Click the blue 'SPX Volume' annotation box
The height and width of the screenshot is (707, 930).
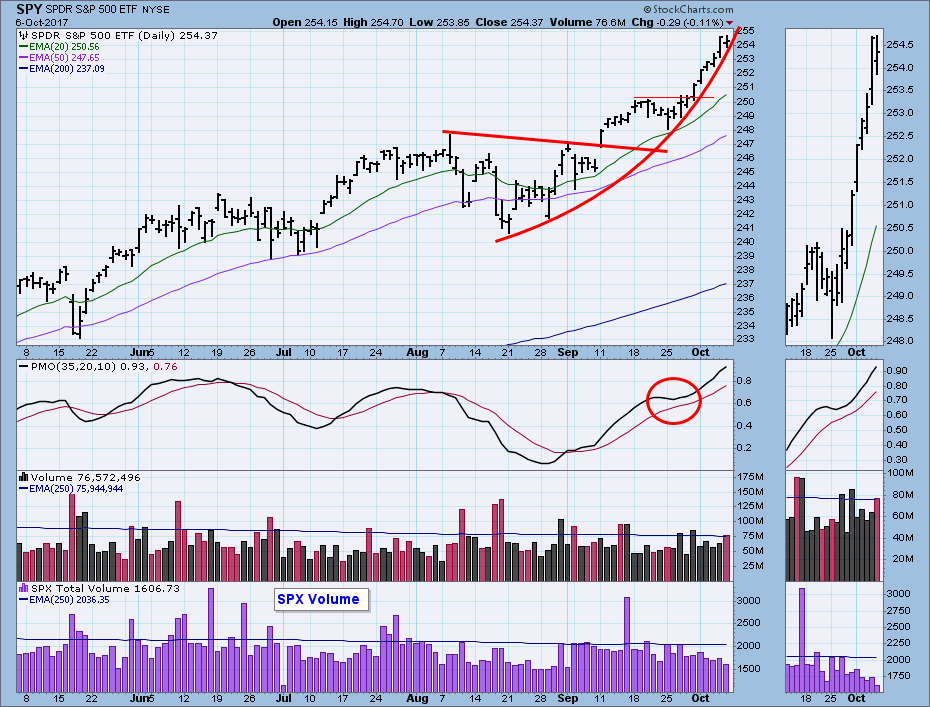coord(319,599)
